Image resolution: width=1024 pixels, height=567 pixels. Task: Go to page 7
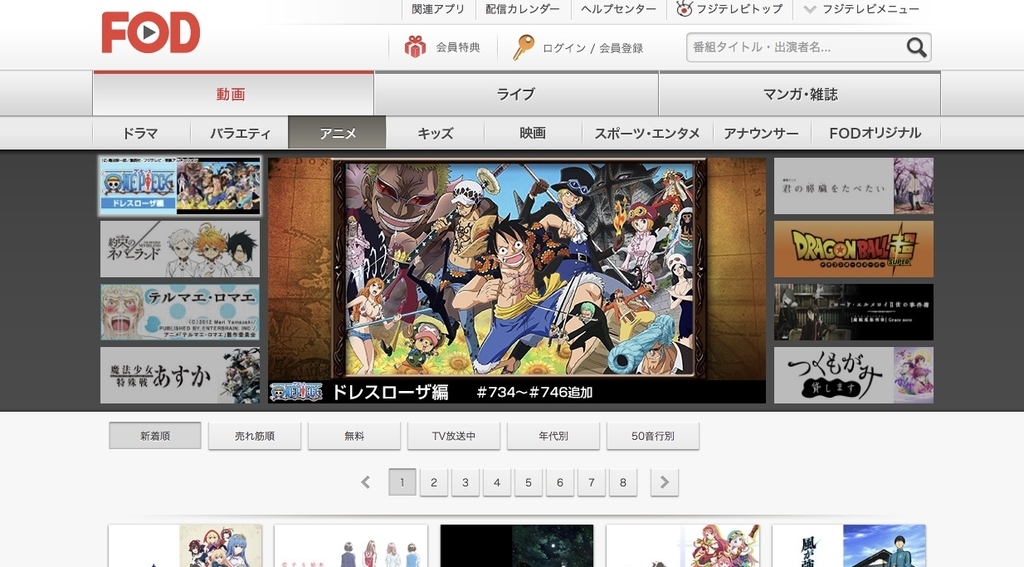pos(592,482)
